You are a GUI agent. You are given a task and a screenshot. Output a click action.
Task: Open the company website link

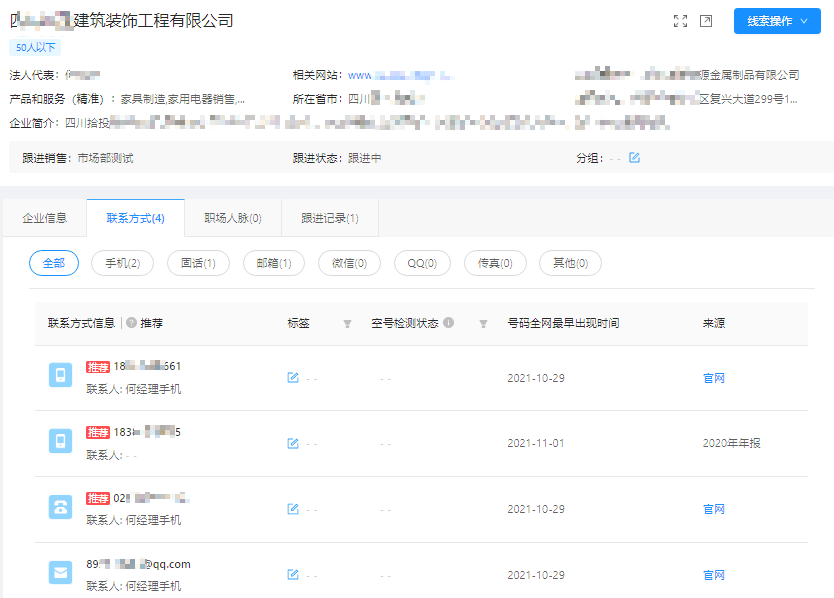click(x=398, y=75)
